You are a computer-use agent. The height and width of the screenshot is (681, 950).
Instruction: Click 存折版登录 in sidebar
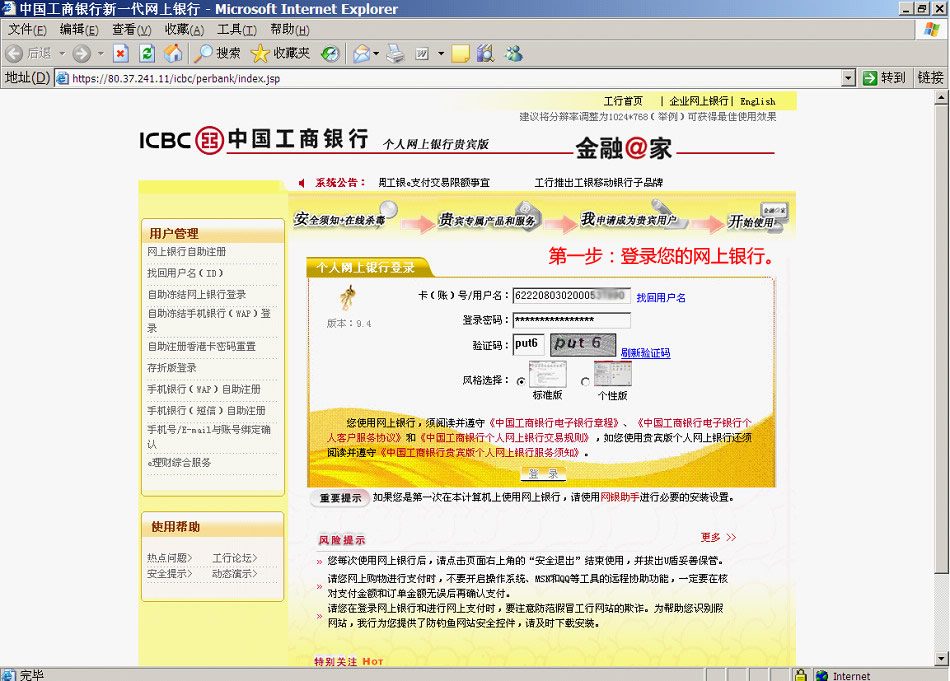172,368
